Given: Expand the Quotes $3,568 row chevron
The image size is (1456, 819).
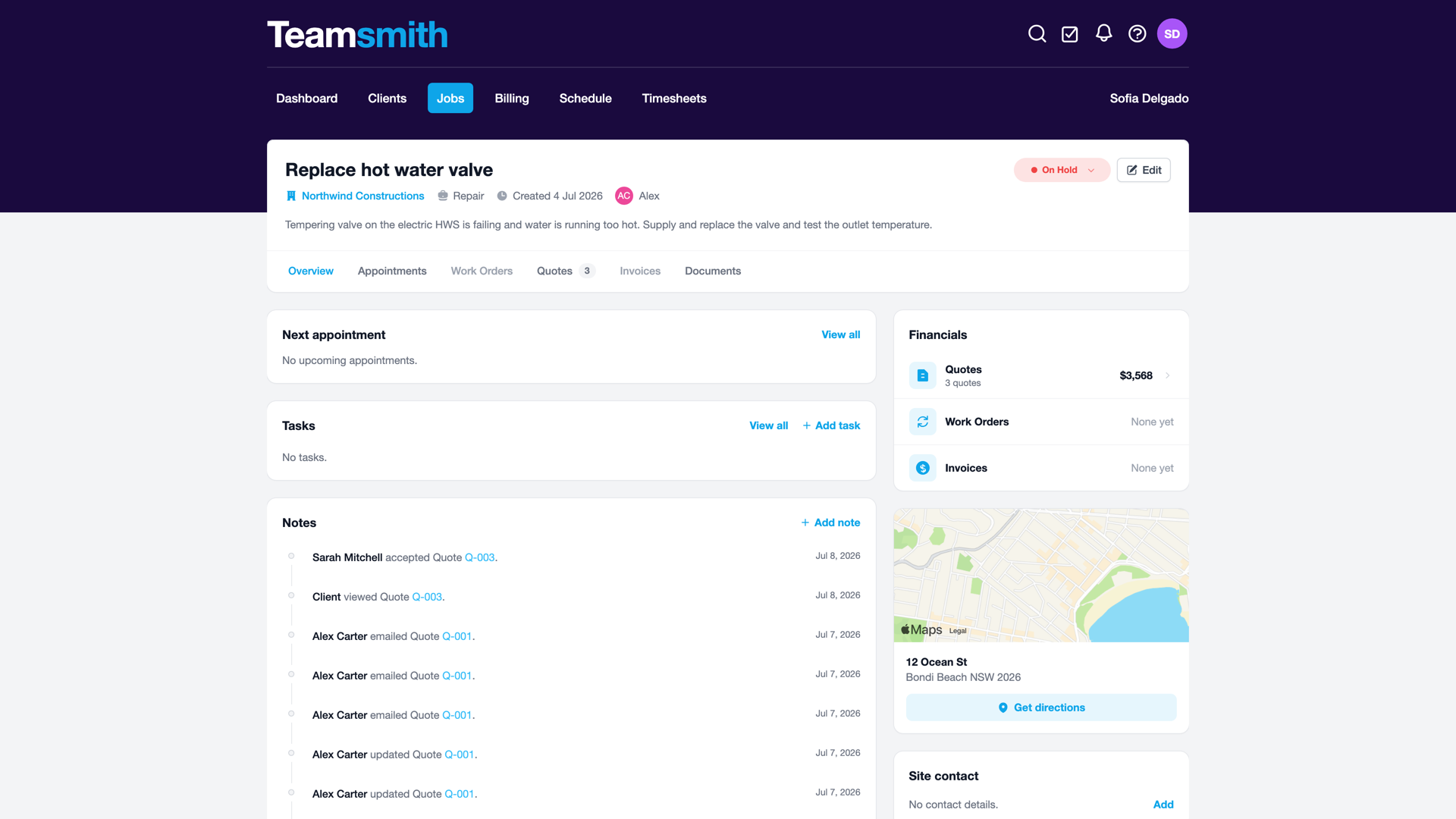Looking at the screenshot, I should click(x=1168, y=375).
